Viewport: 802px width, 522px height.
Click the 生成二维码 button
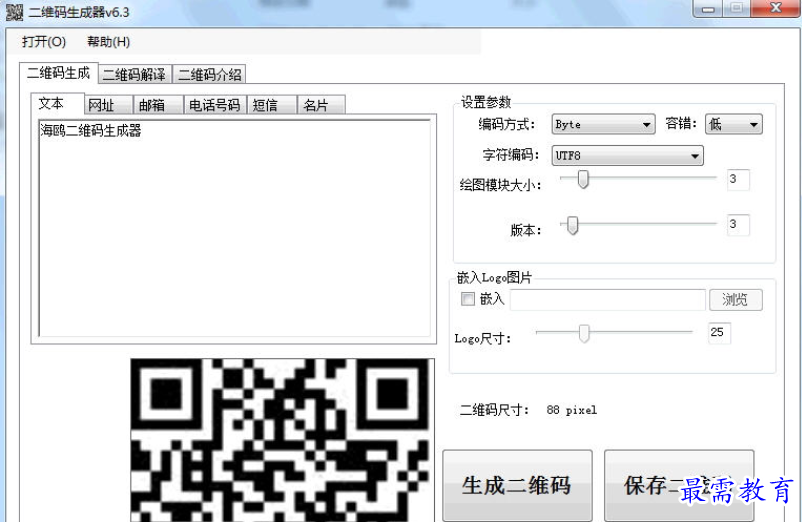click(x=517, y=485)
